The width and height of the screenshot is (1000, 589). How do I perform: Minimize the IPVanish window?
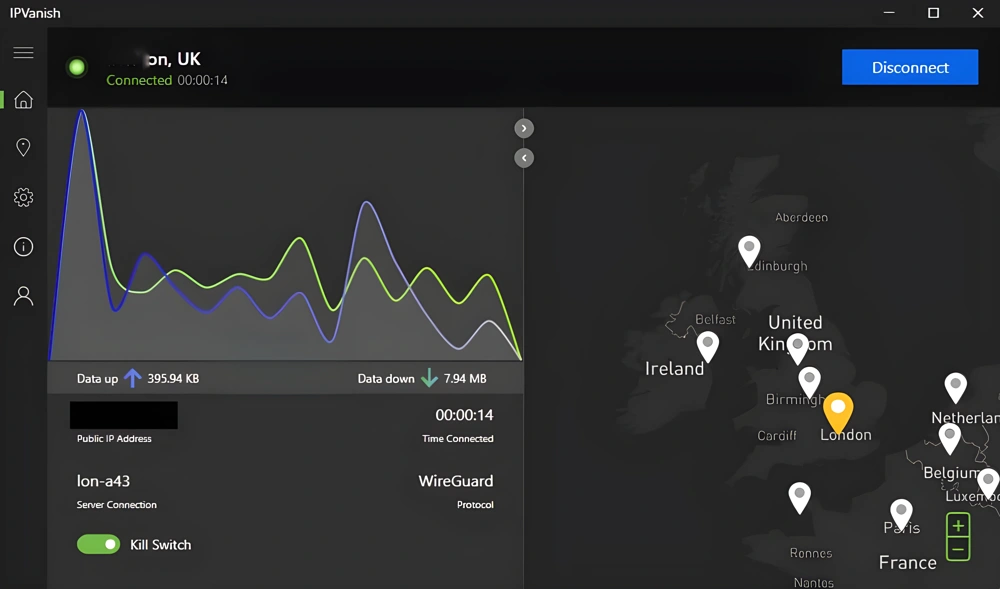tap(889, 13)
